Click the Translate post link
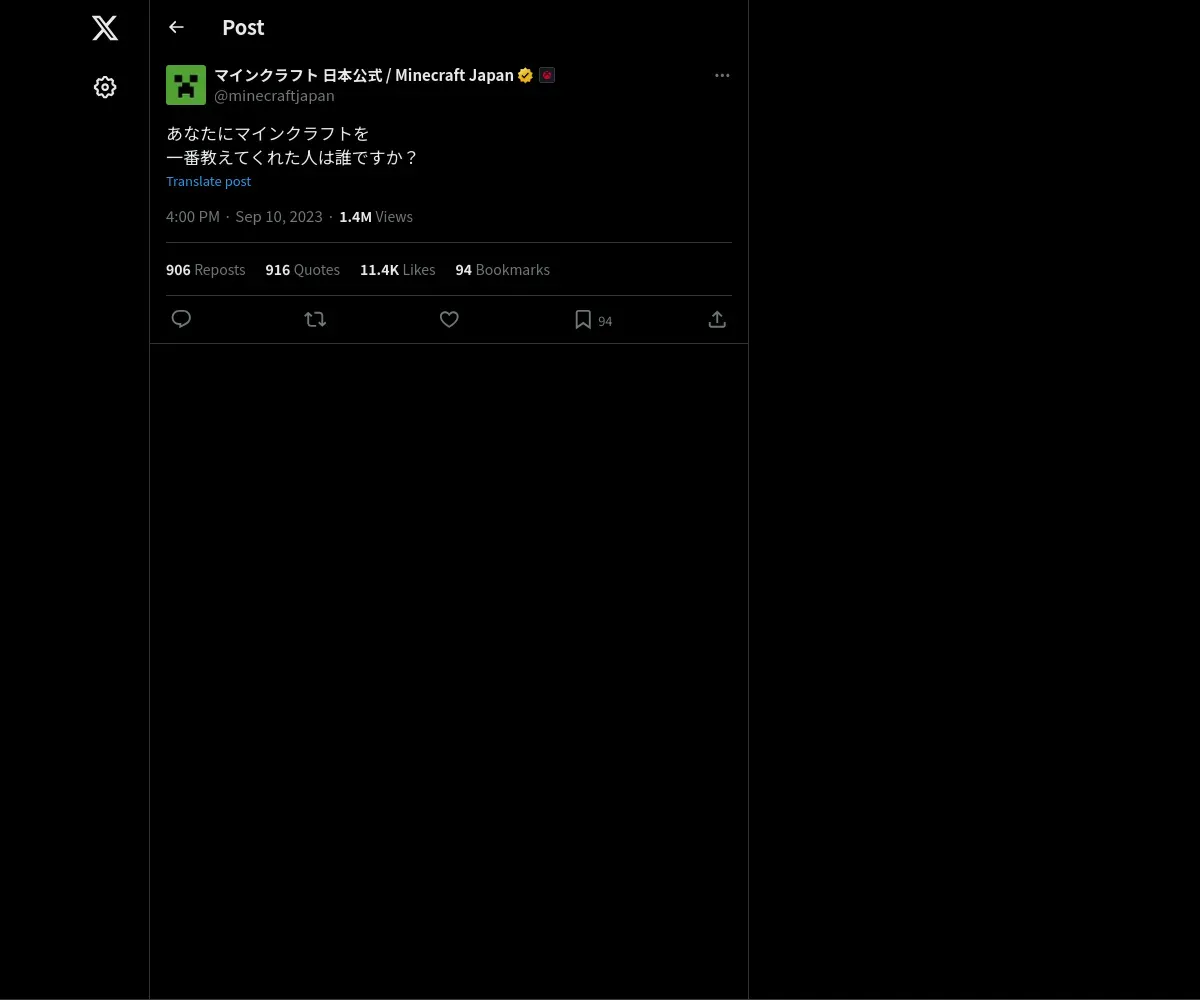The height and width of the screenshot is (1000, 1200). click(x=208, y=181)
